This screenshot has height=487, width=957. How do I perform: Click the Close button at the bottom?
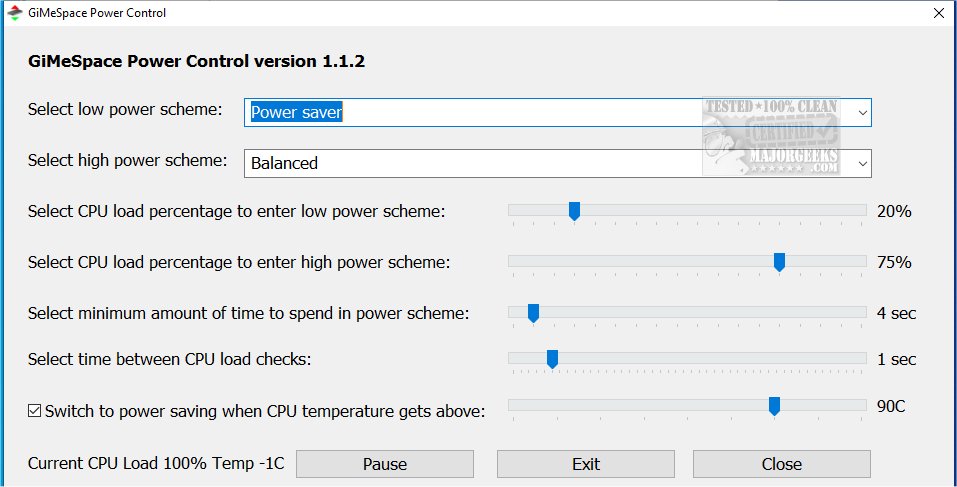pyautogui.click(x=781, y=464)
